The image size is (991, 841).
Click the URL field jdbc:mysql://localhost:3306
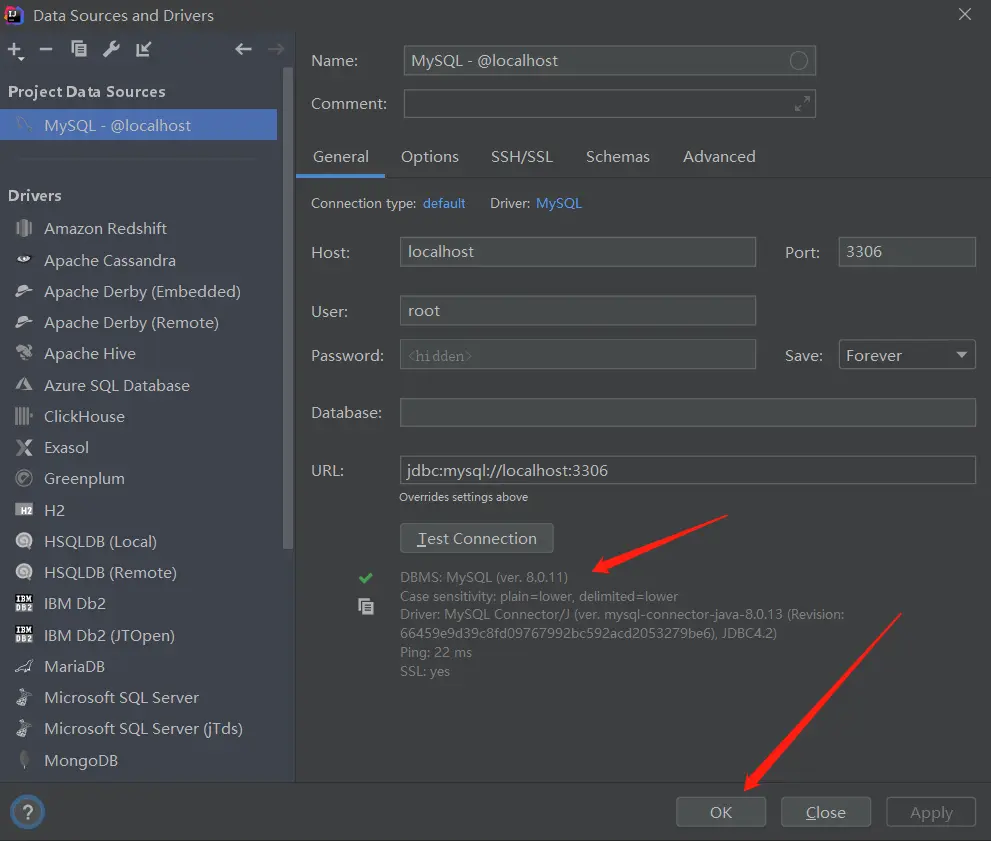688,470
